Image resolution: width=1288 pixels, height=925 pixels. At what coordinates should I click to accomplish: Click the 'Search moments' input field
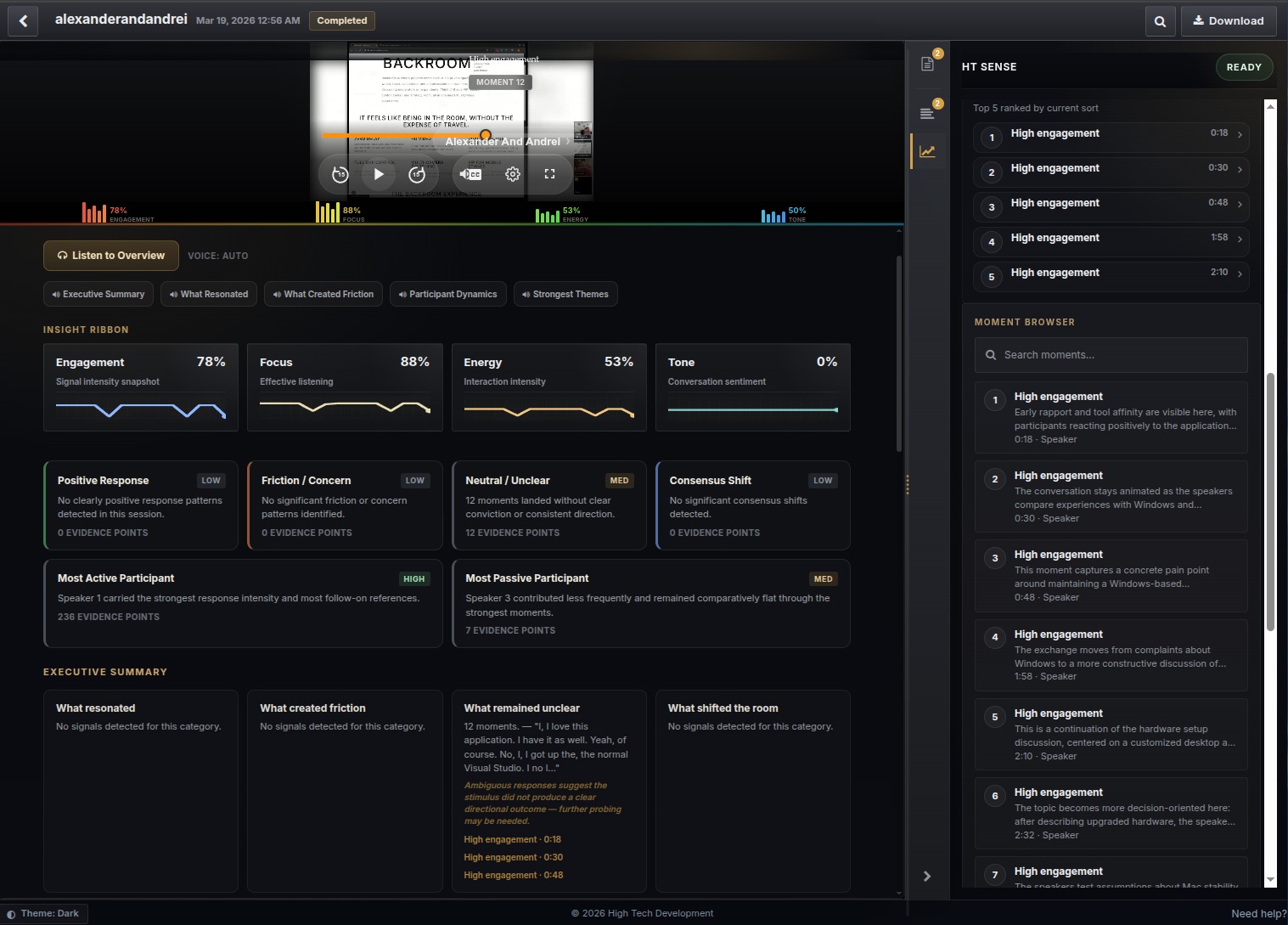pos(1111,354)
